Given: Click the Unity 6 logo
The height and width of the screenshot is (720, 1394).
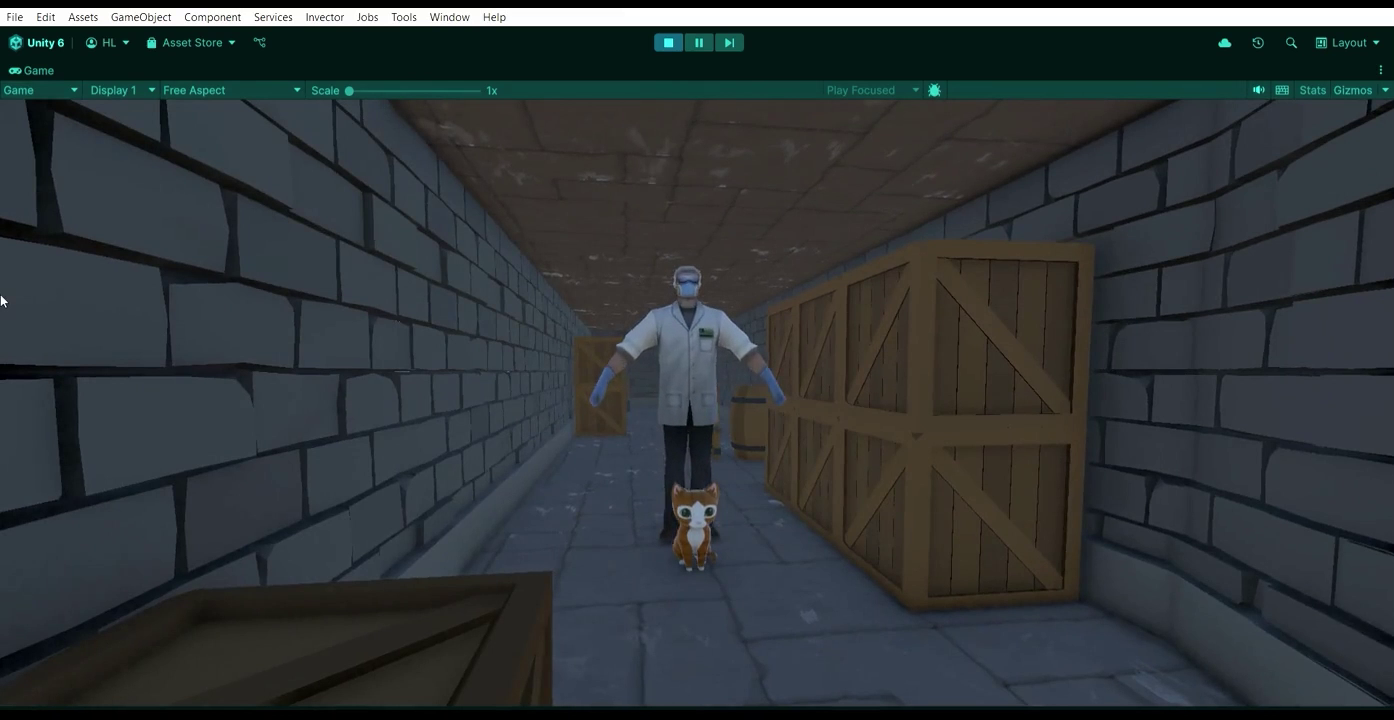Looking at the screenshot, I should [37, 43].
